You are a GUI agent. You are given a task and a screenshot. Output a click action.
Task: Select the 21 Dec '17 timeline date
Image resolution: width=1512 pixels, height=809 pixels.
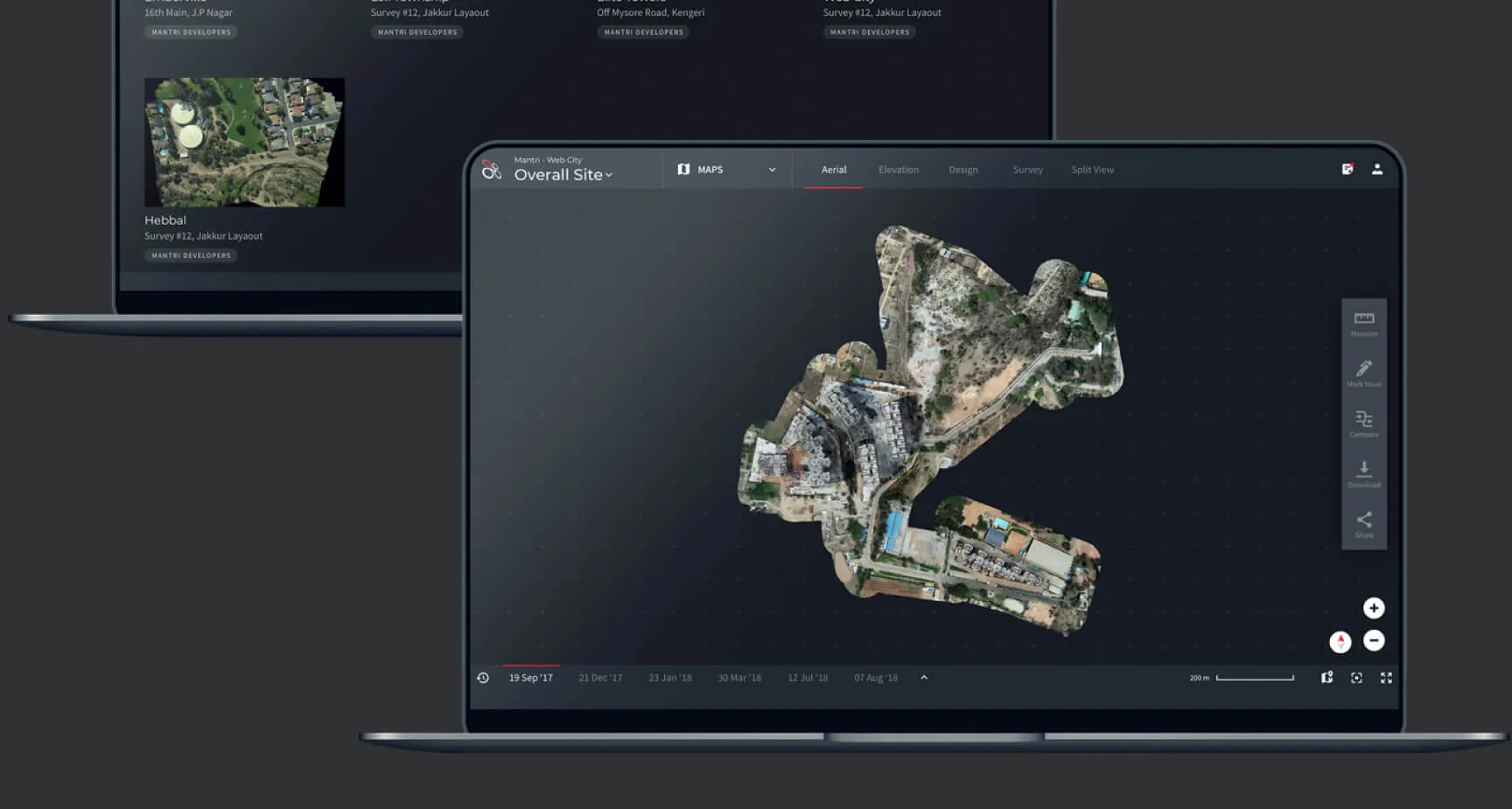(600, 678)
